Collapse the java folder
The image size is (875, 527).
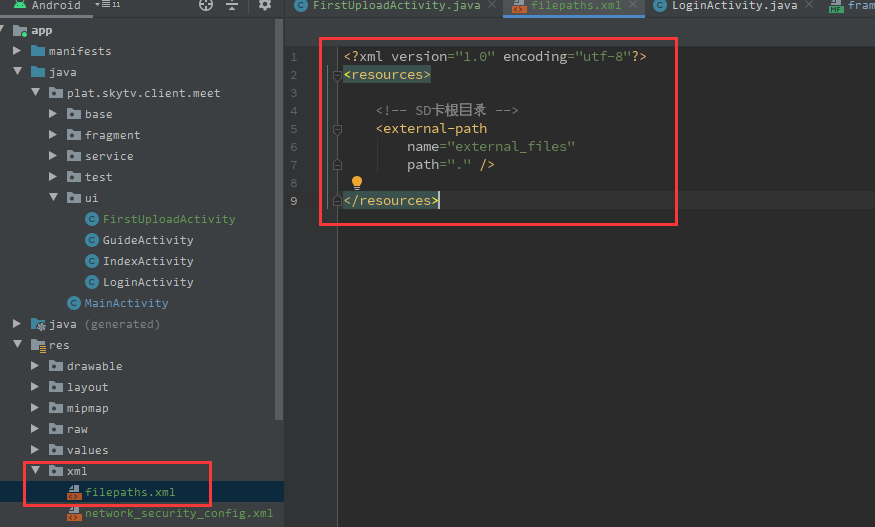pos(17,71)
